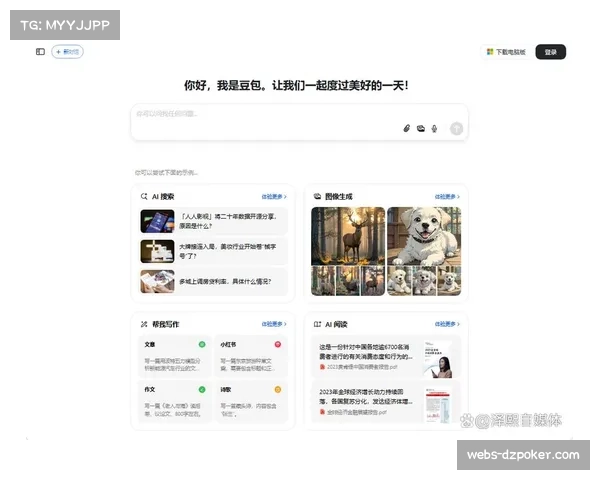Click phone thumbnail beside 人人影视 item
The width and height of the screenshot is (600, 480).
[x=157, y=221]
